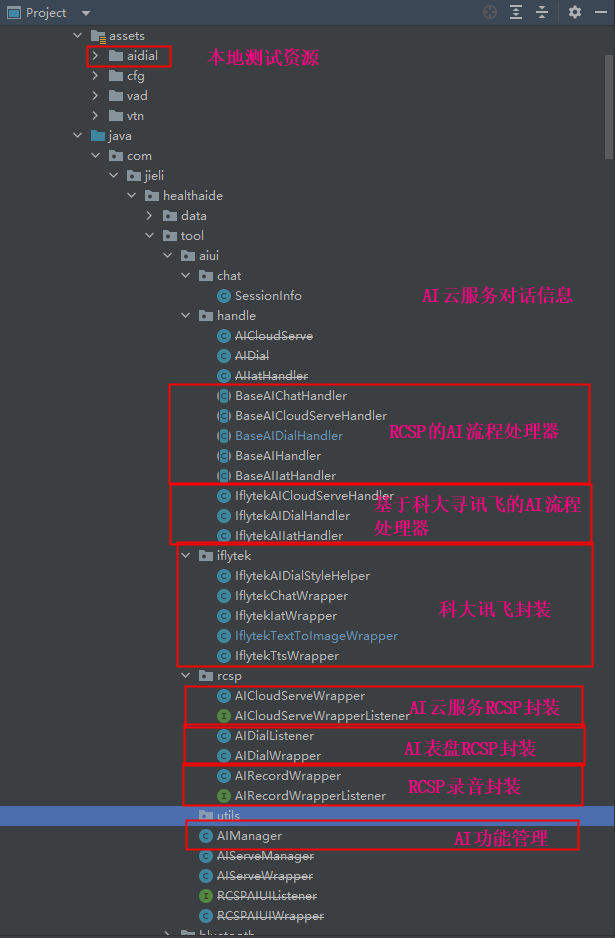Screen dimensions: 615x938
Task: Collapse the healthaide package chevron
Action: [132, 196]
